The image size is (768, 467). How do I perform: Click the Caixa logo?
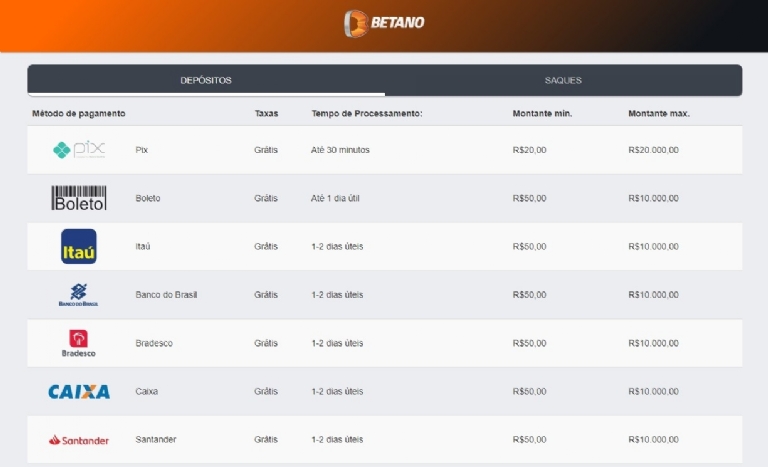[78, 391]
